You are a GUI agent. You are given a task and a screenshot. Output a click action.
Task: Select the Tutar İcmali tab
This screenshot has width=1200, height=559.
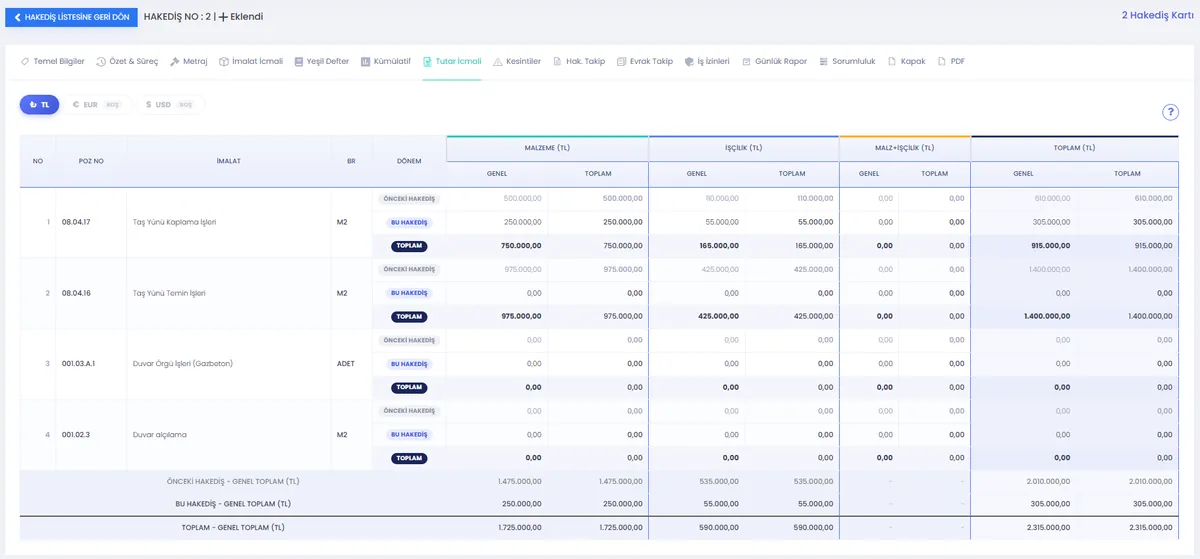(x=452, y=61)
